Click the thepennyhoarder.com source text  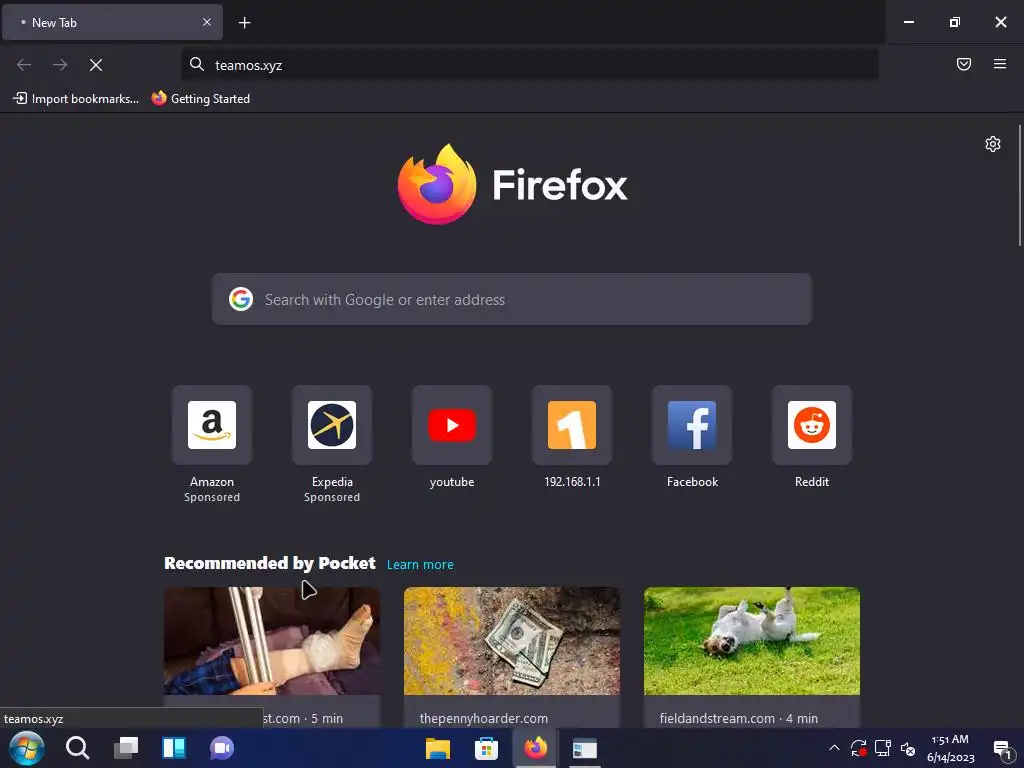pyautogui.click(x=484, y=718)
